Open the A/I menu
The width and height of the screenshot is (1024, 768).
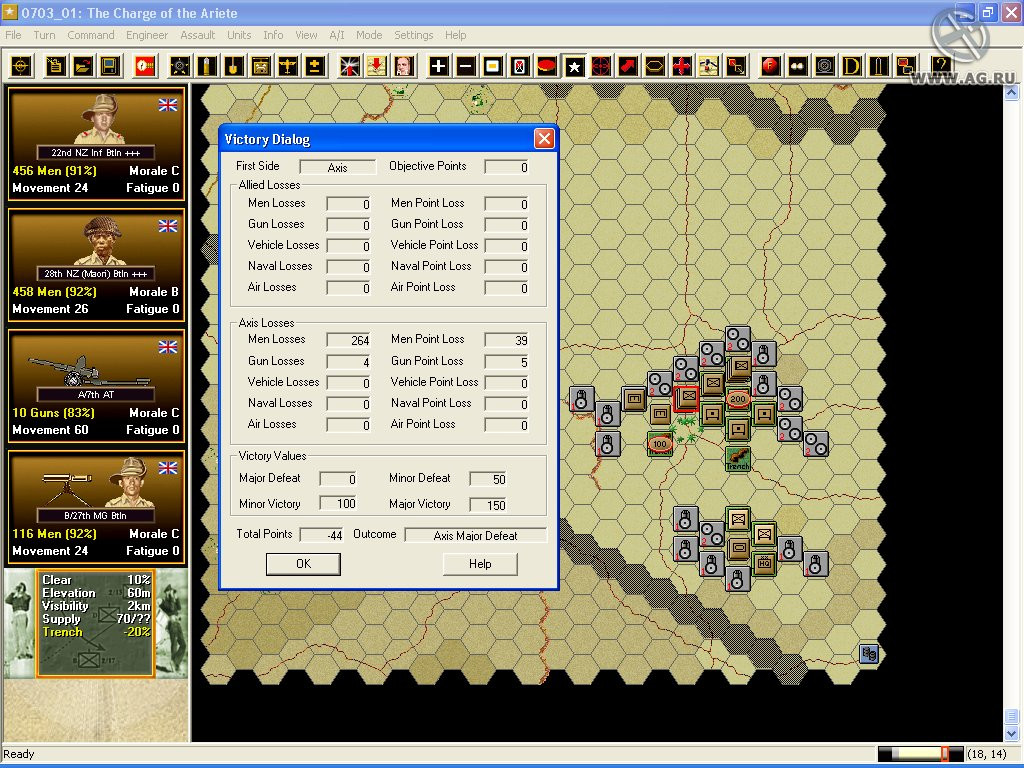[336, 35]
